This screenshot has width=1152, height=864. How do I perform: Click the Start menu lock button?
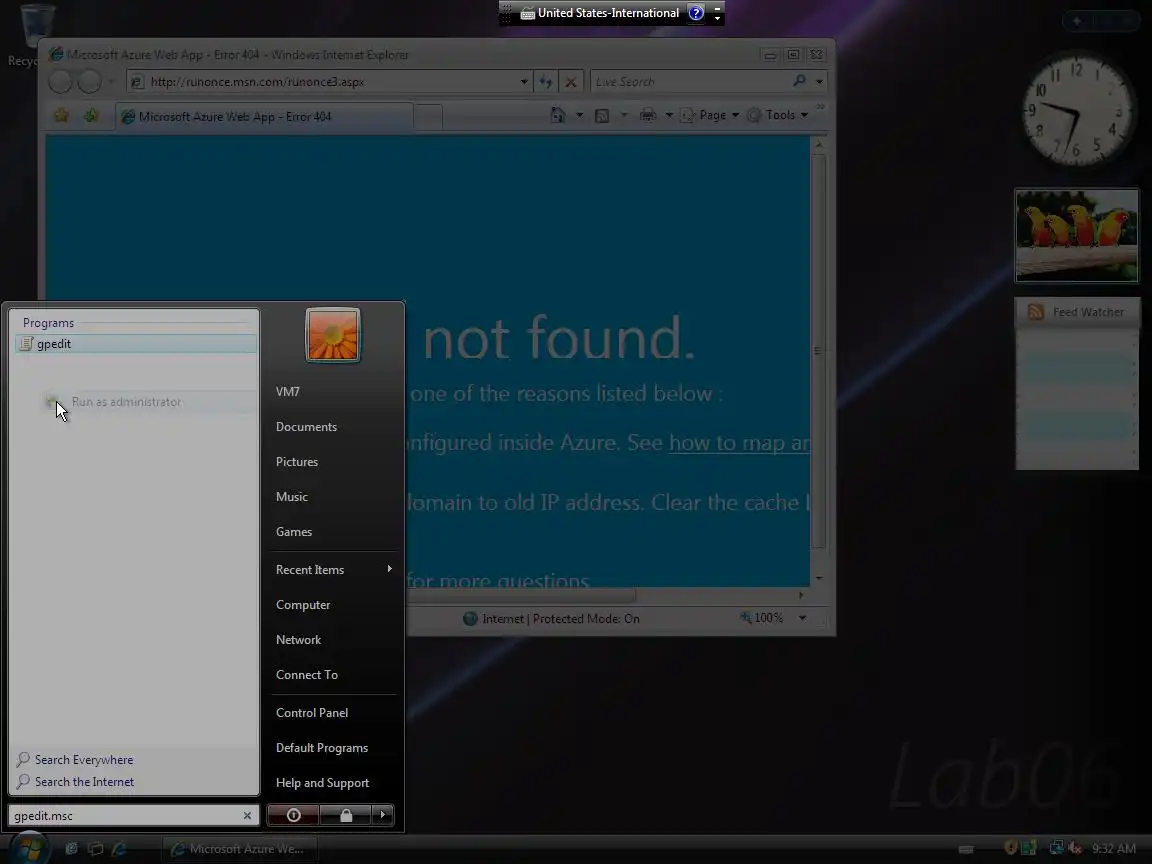coord(345,815)
